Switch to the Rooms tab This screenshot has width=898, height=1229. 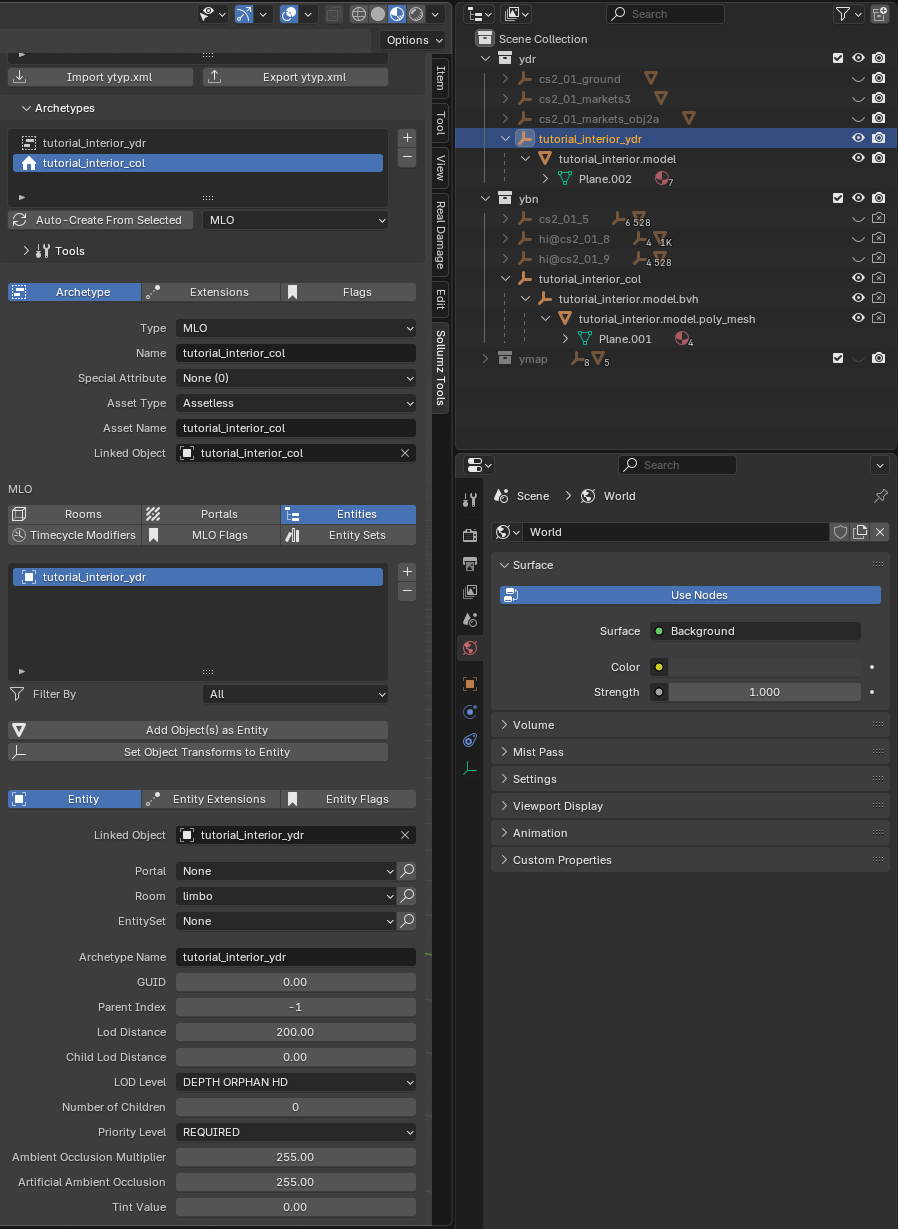(x=75, y=514)
